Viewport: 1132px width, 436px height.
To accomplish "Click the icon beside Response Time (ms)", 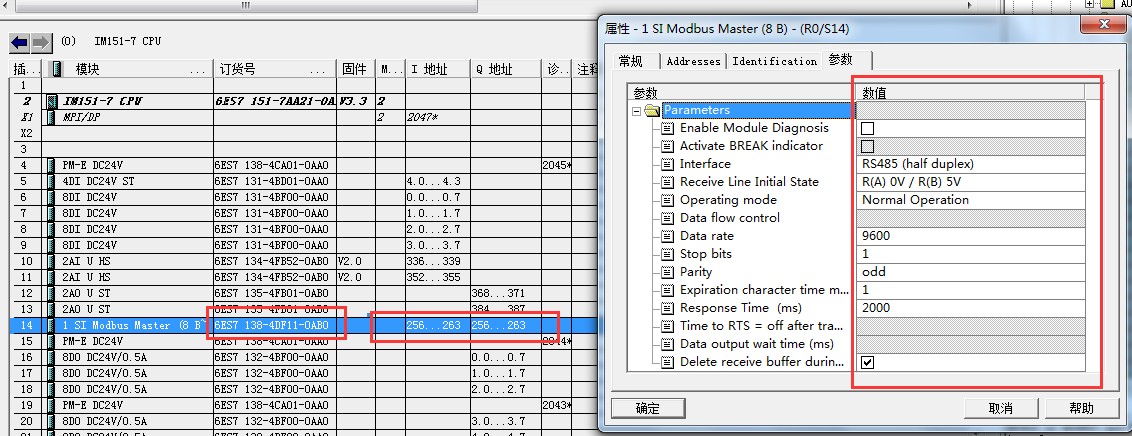I will pos(668,308).
